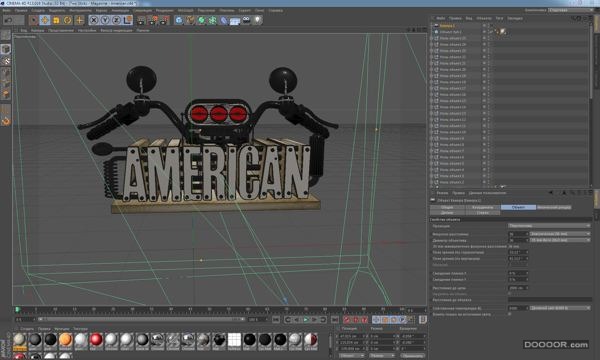Screen dimensions: 600x360
Task: Select the Scale tool icon
Action: pyautogui.click(x=56, y=20)
